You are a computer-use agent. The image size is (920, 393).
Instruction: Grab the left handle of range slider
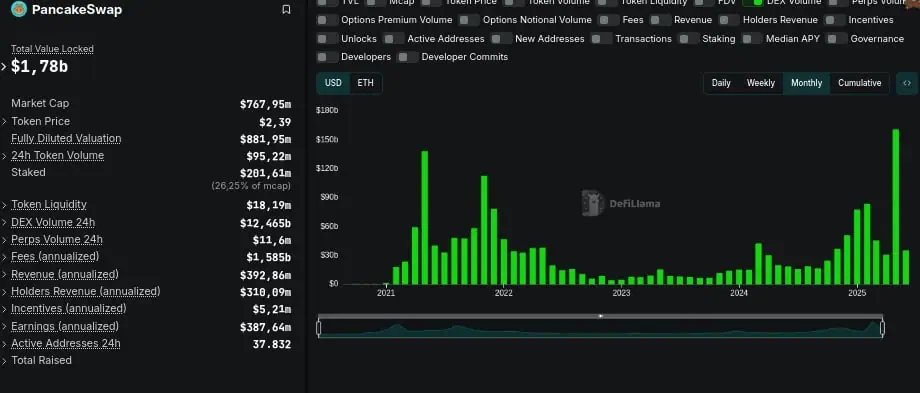tap(319, 328)
